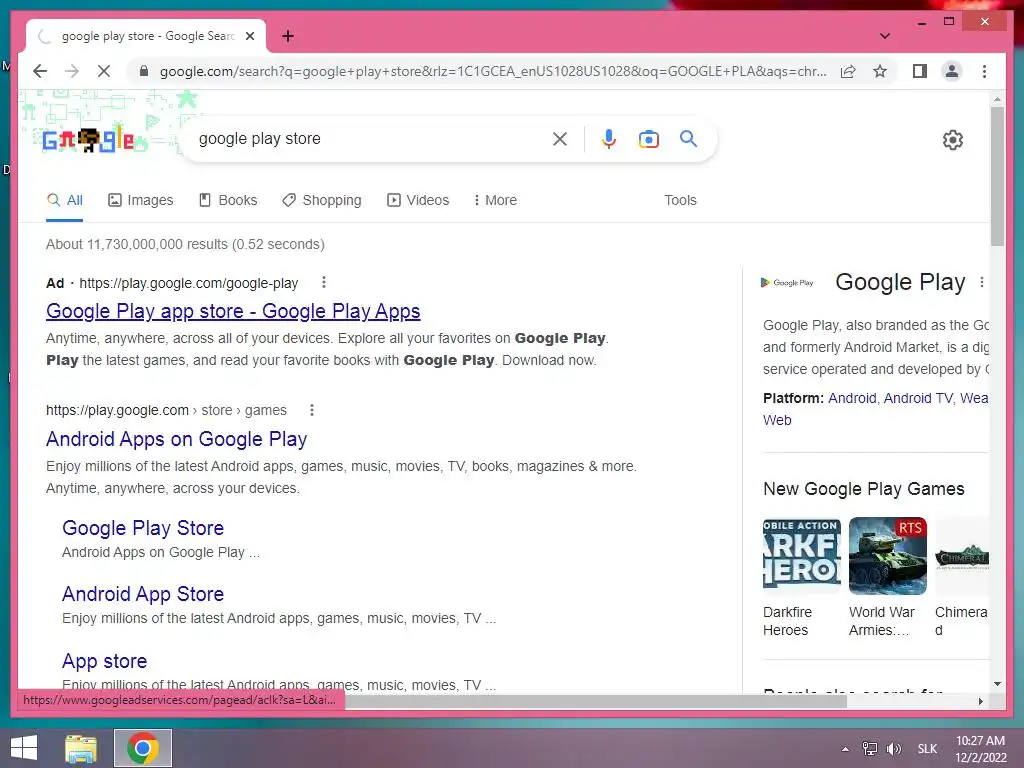This screenshot has height=768, width=1024.
Task: Click the page scroll down arrow
Action: click(997, 684)
